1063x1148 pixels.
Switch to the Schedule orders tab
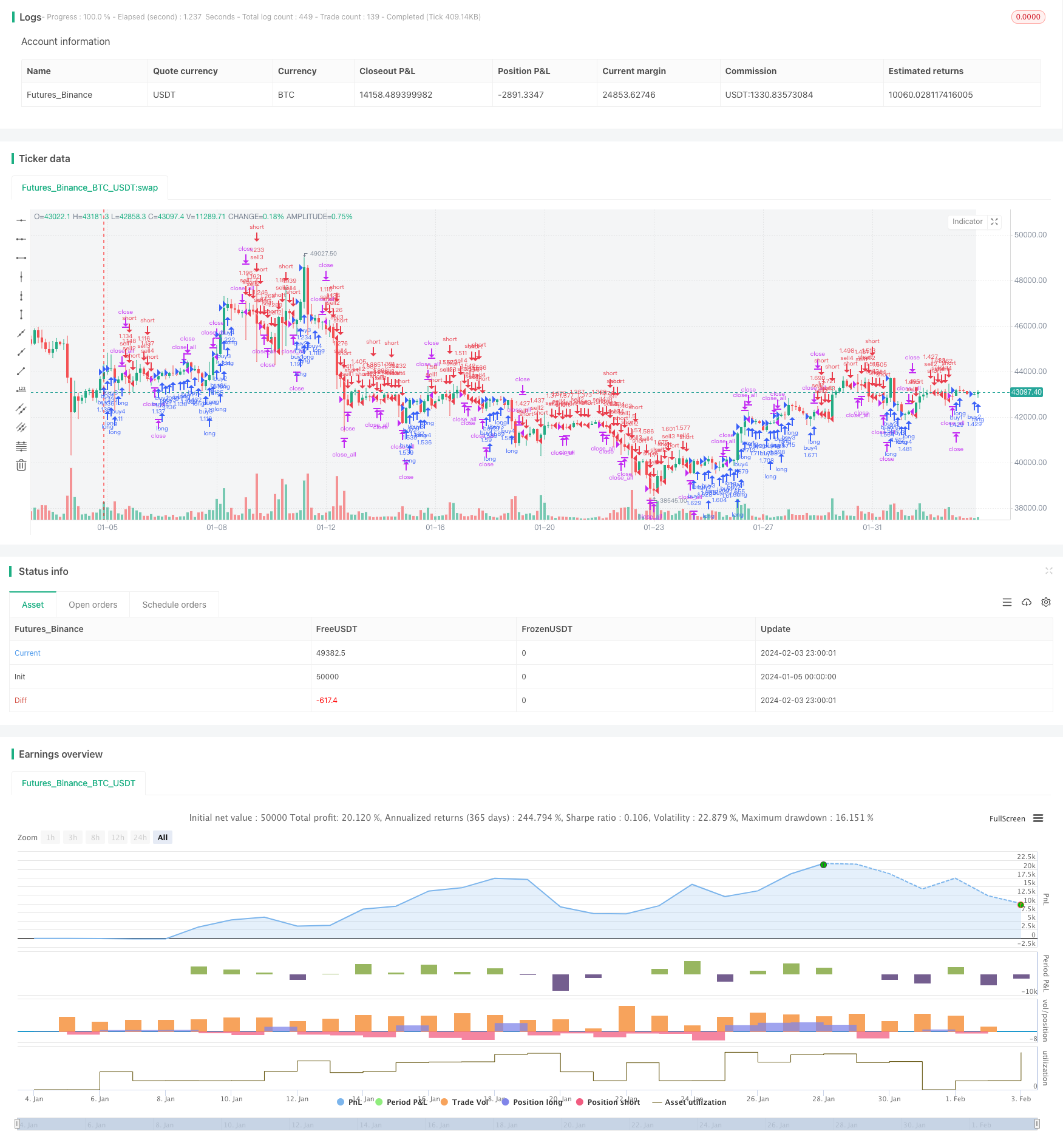(x=174, y=605)
